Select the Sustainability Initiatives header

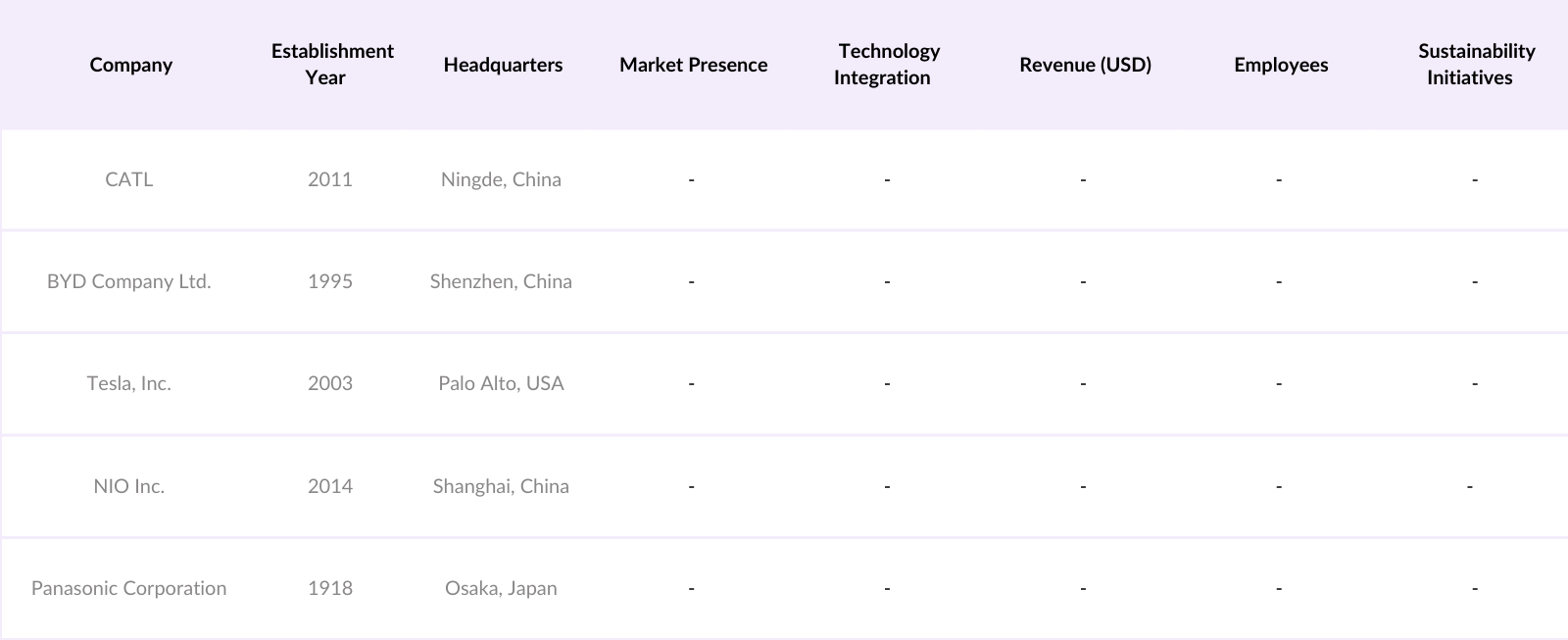pyautogui.click(x=1475, y=65)
